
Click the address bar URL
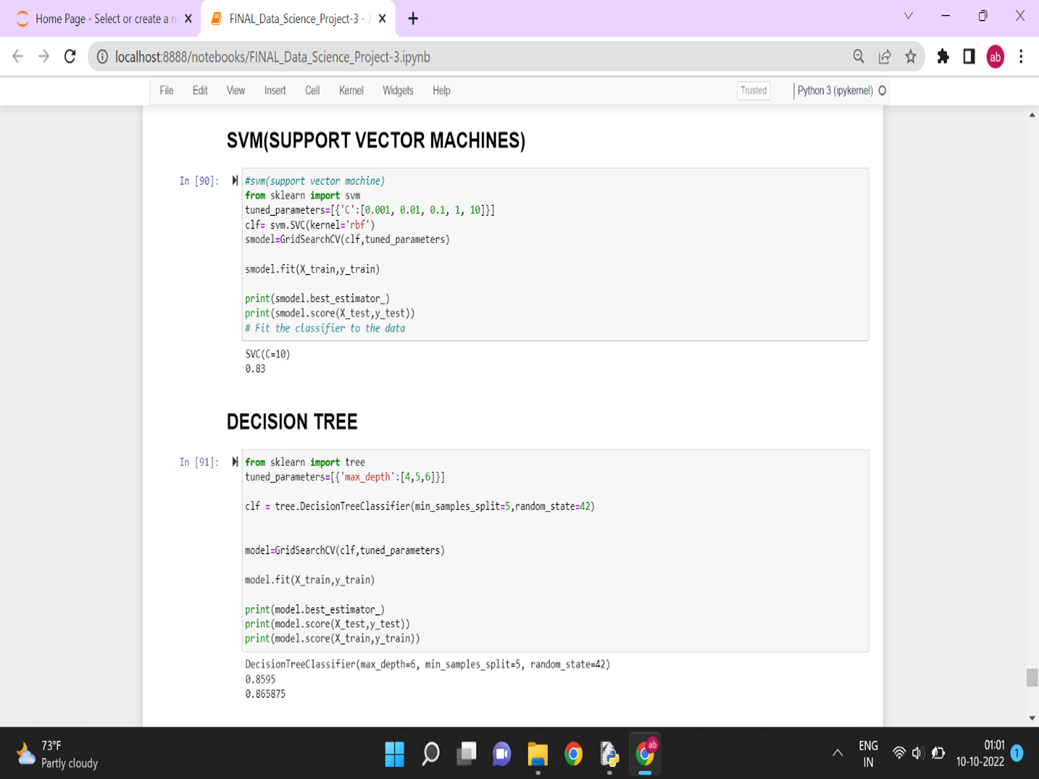pyautogui.click(x=272, y=57)
